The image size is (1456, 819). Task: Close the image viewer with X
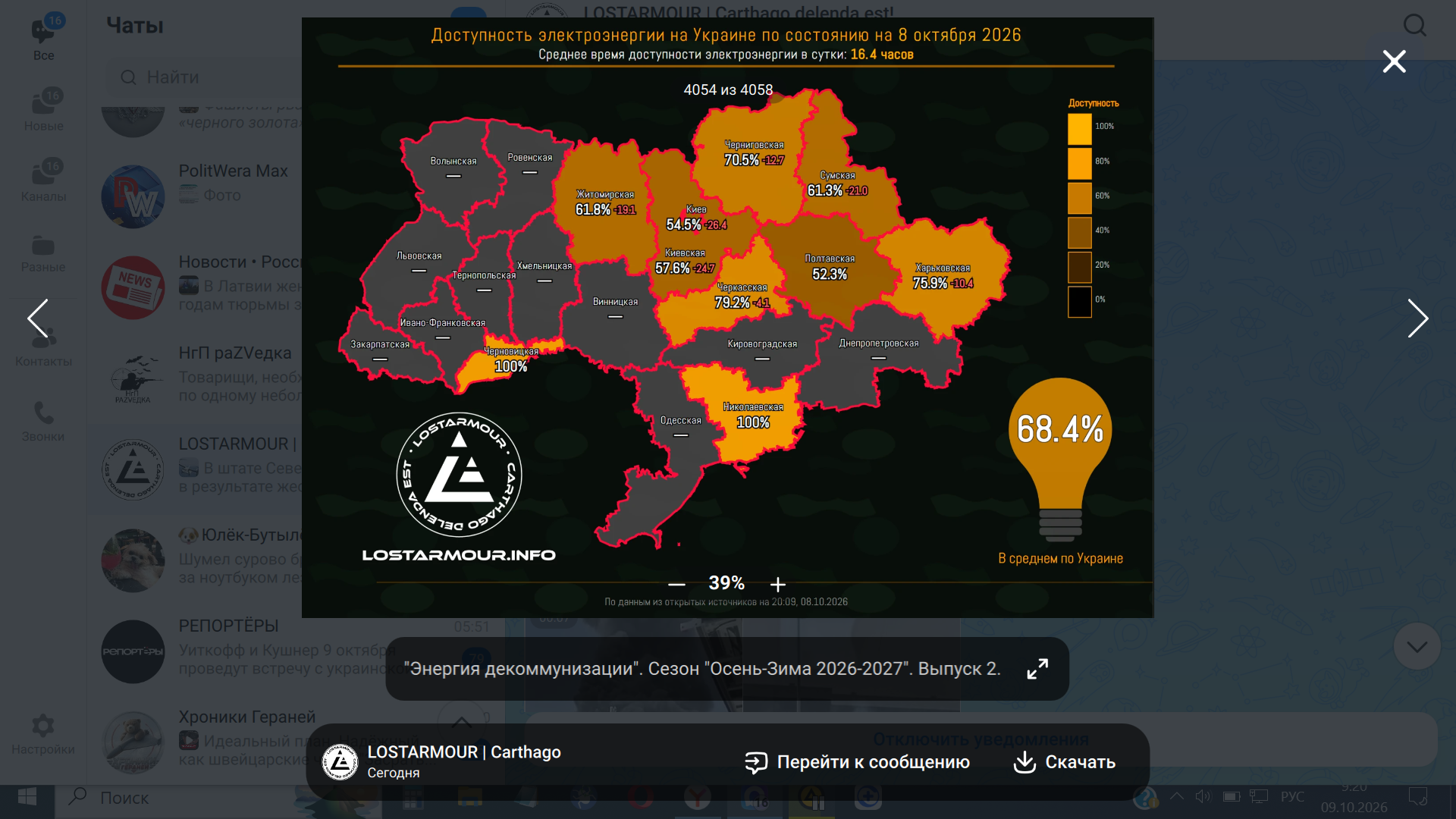point(1394,61)
